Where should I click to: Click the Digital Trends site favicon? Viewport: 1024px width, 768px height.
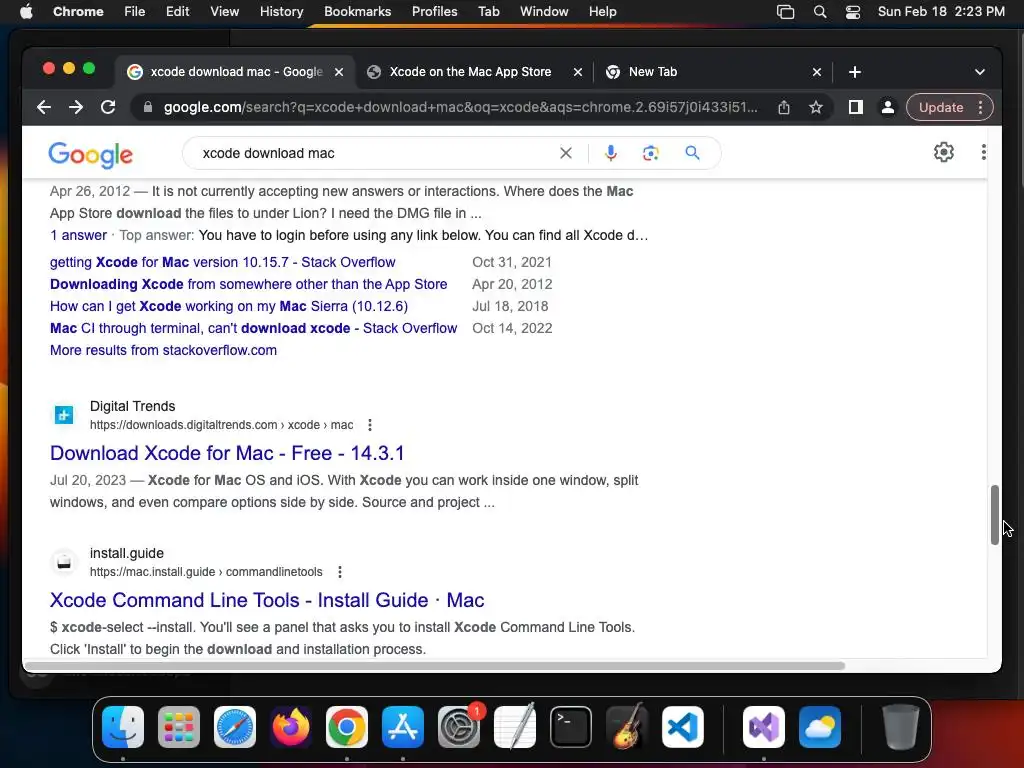[x=63, y=415]
